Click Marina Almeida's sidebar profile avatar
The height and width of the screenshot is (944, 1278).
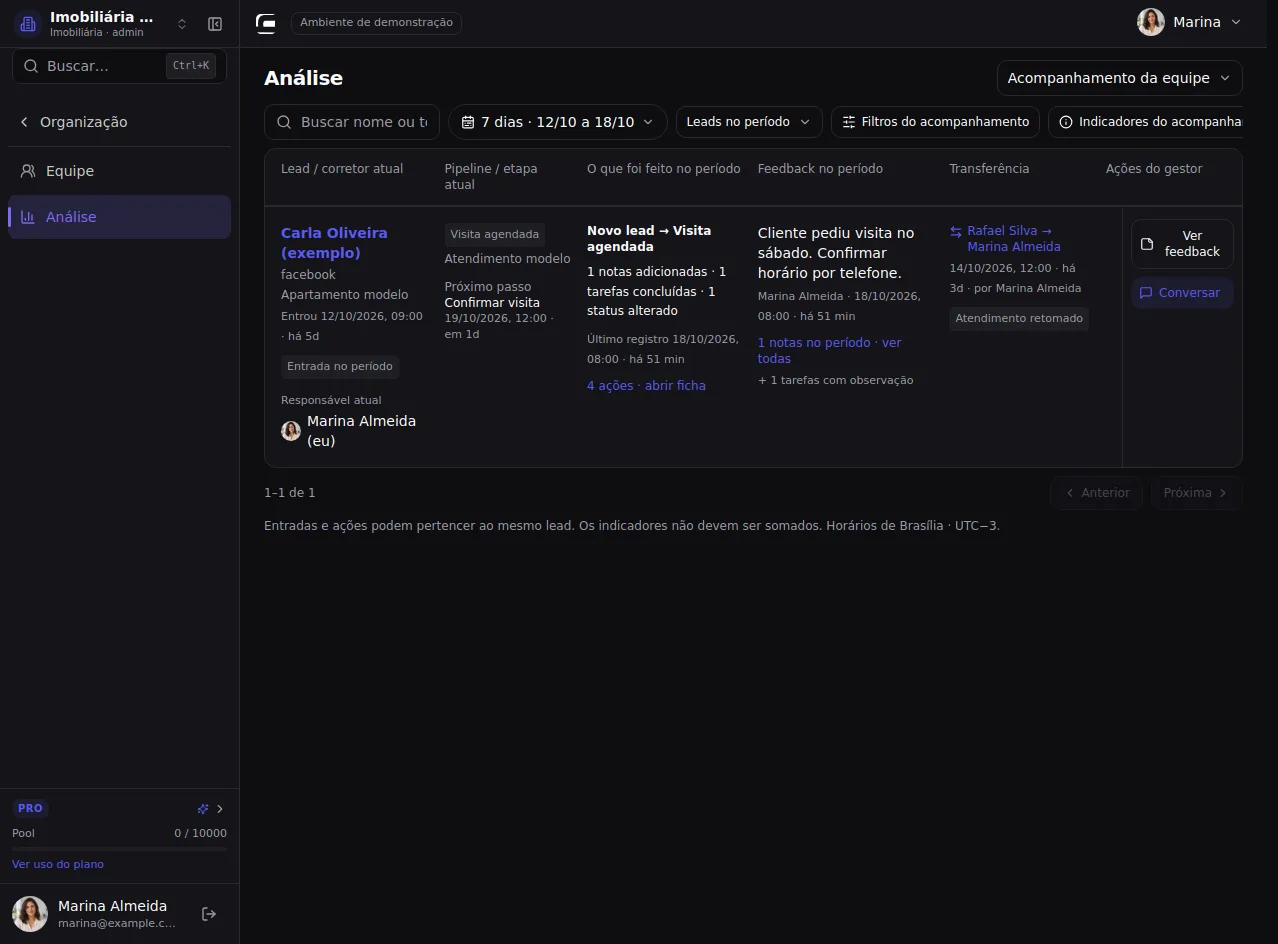30,914
